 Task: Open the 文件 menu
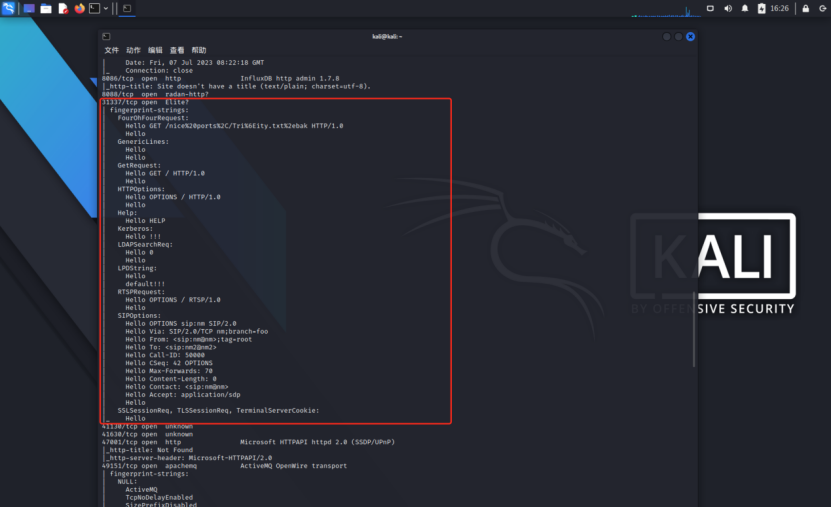click(111, 50)
